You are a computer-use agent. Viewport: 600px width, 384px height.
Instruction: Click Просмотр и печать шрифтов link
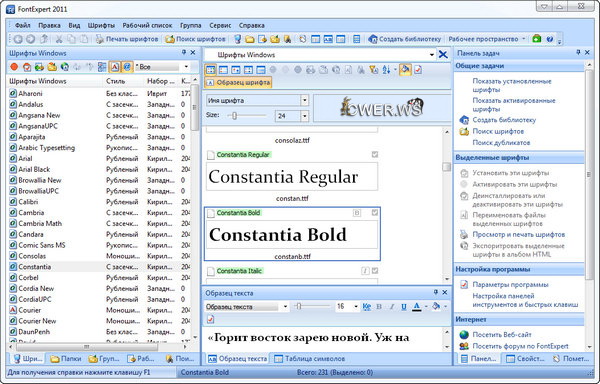tap(518, 234)
